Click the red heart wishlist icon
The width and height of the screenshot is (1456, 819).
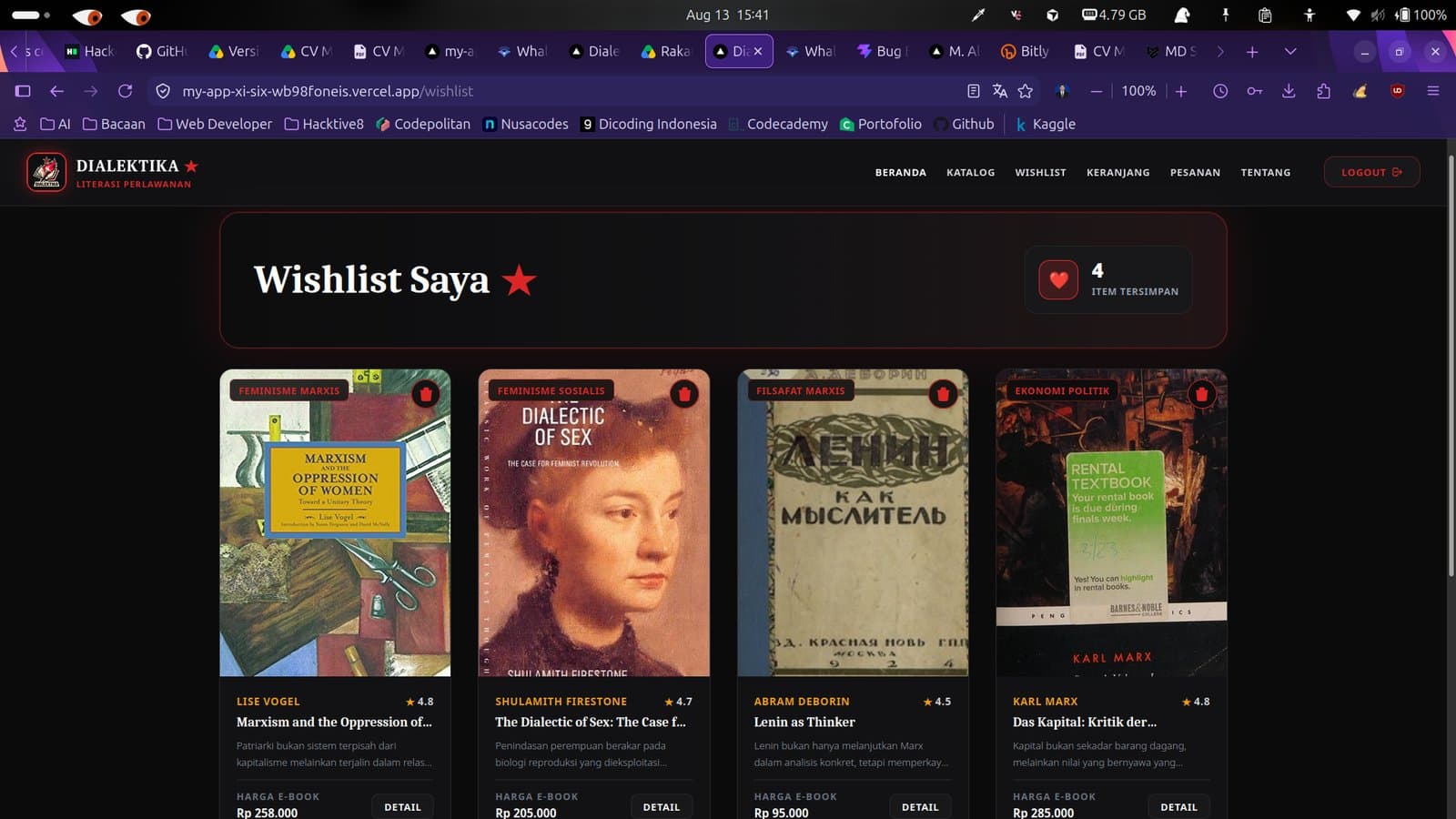(x=1058, y=280)
